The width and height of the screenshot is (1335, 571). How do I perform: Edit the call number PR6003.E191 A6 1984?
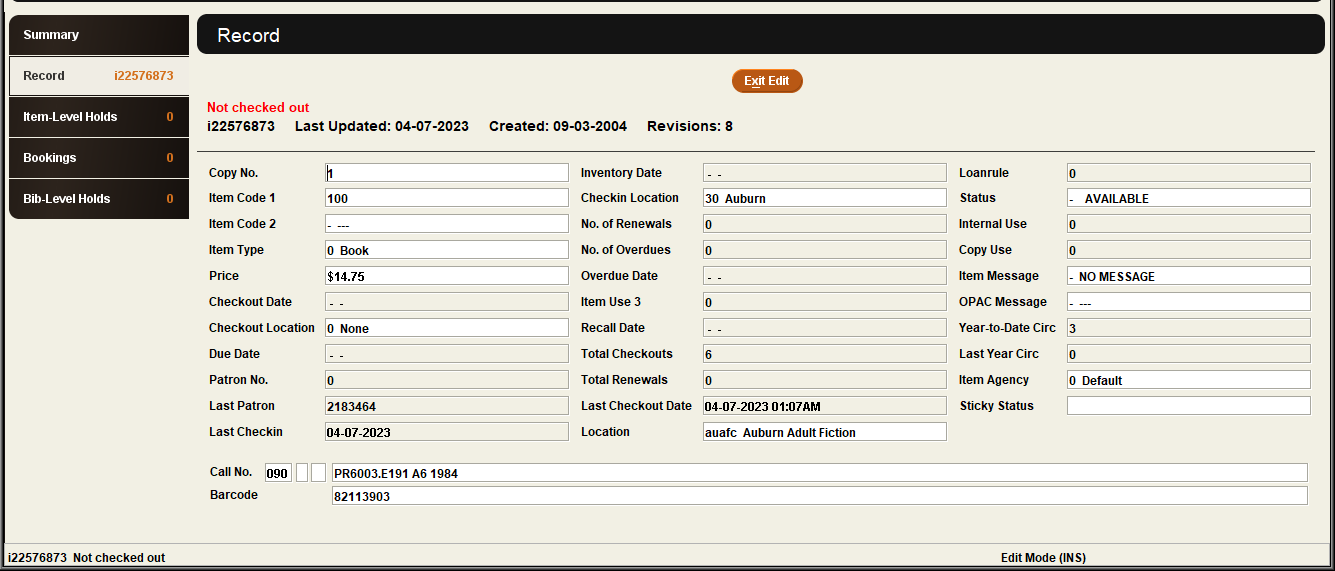pyautogui.click(x=819, y=473)
